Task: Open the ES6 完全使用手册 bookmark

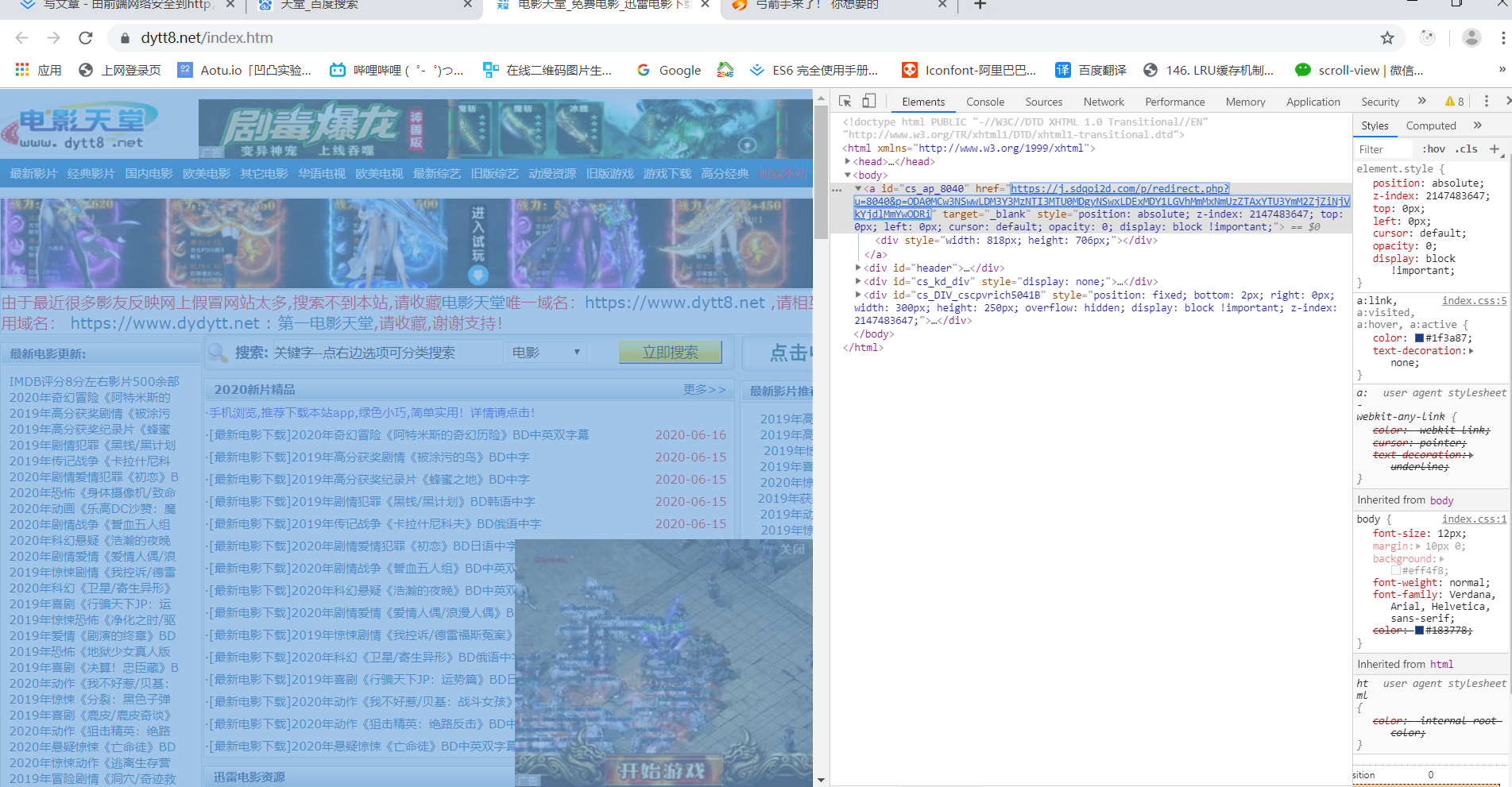Action: coord(814,70)
